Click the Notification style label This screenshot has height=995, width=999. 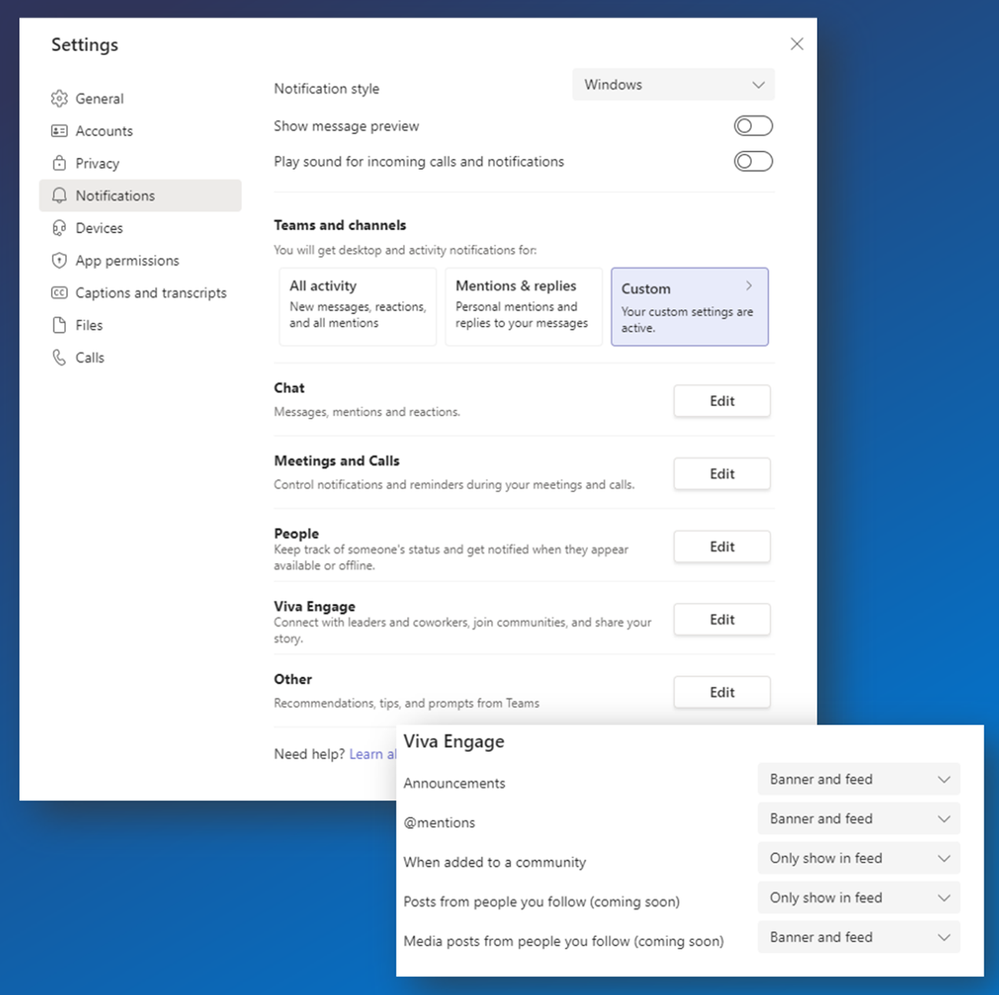click(x=326, y=89)
